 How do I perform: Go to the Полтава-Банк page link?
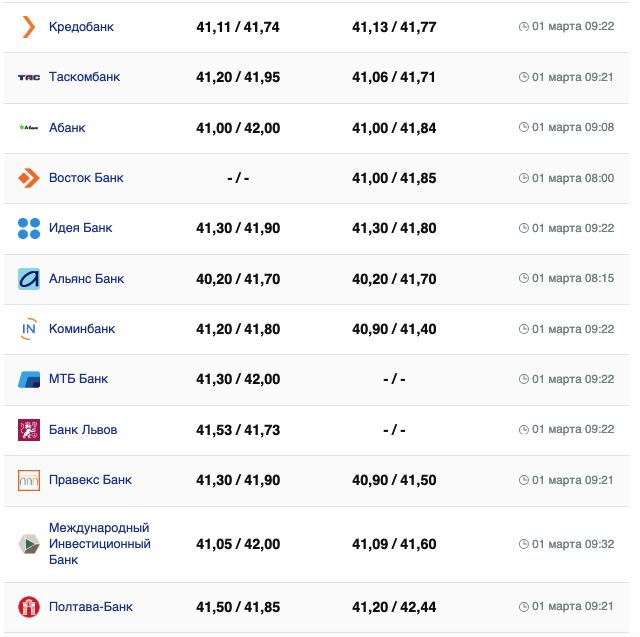coord(90,607)
